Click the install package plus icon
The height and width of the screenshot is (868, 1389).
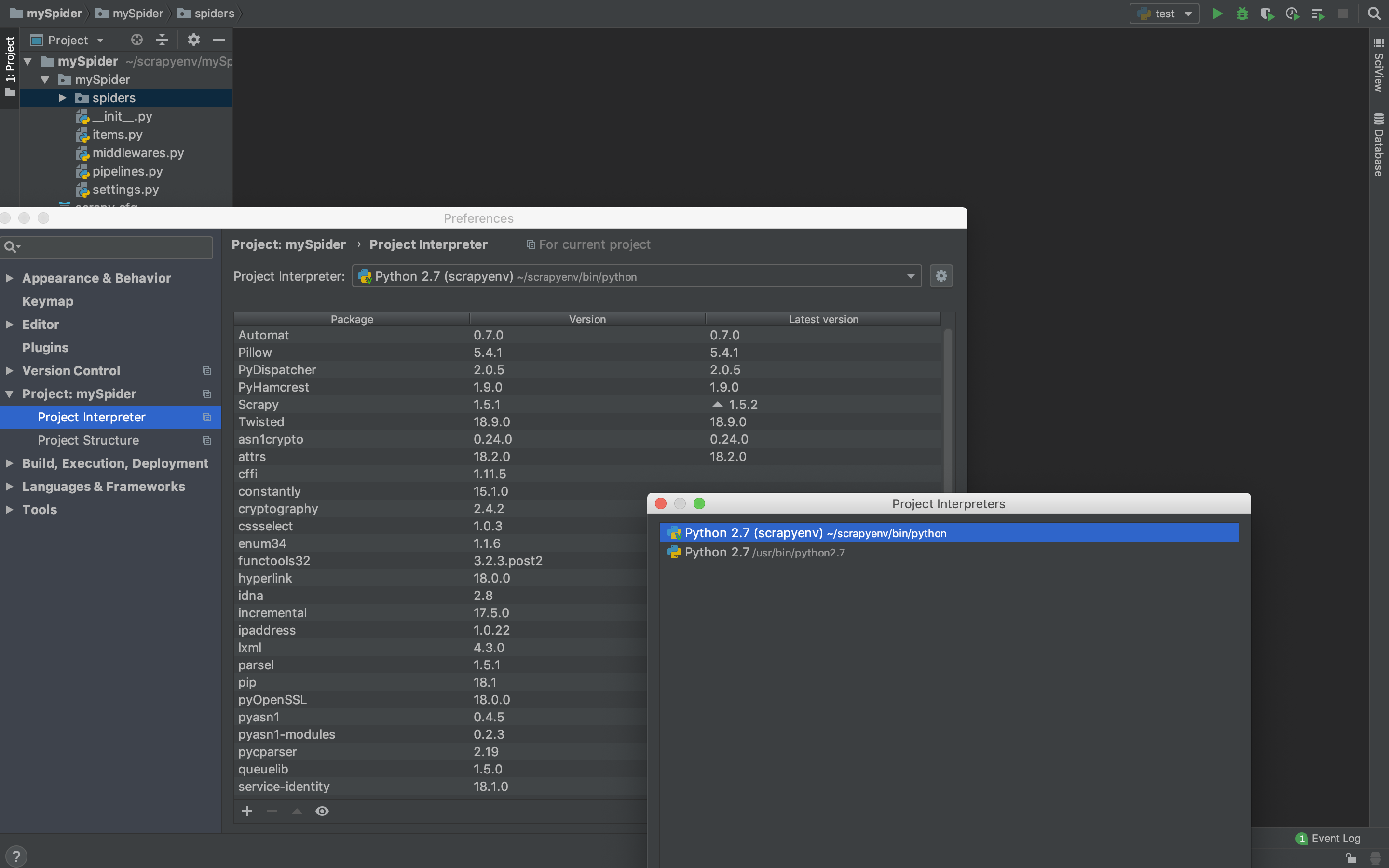(247, 811)
